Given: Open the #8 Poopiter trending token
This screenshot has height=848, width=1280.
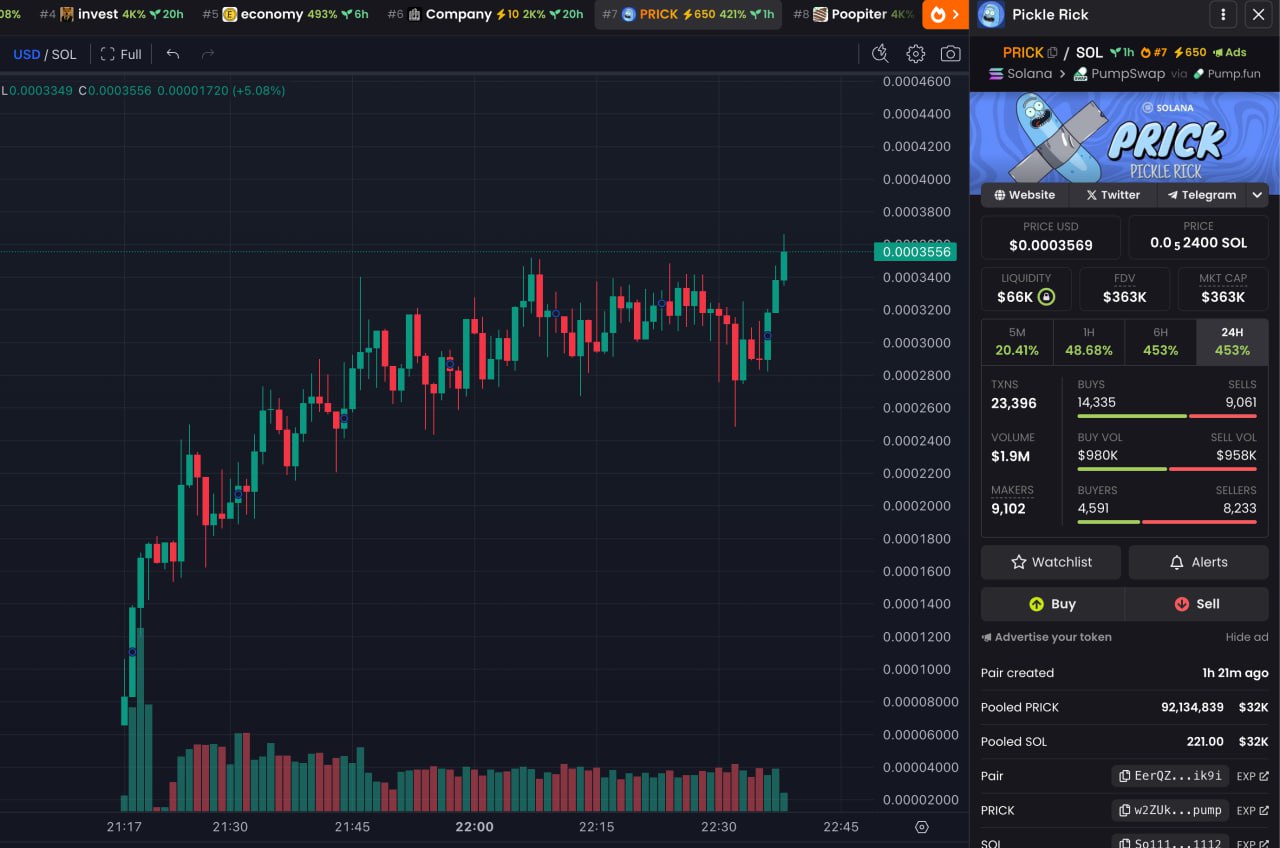Looking at the screenshot, I should coord(854,14).
